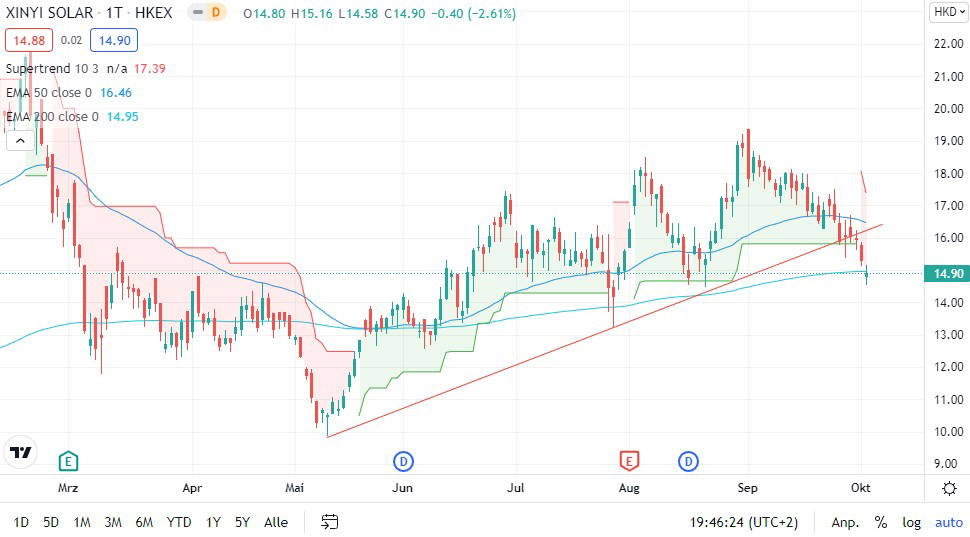
Task: Open the HKD currency dropdown
Action: (x=948, y=12)
